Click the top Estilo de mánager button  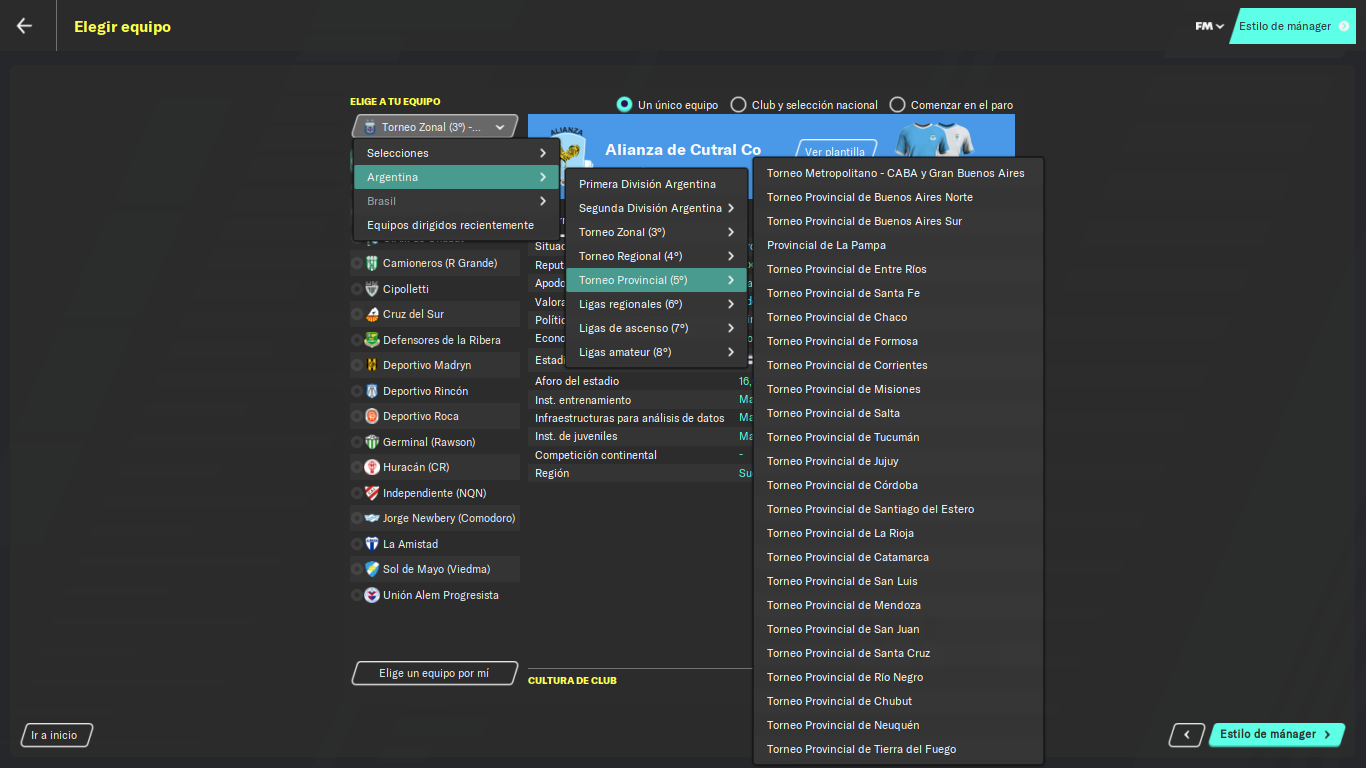[x=1293, y=26]
